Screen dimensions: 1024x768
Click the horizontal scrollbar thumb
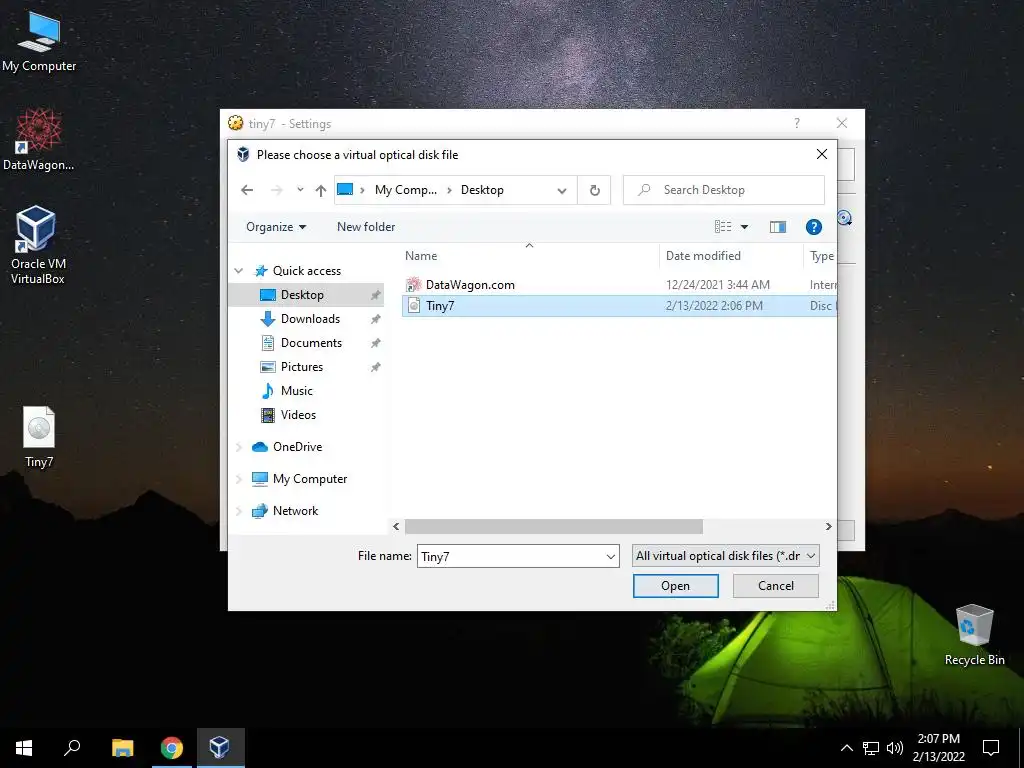coord(554,526)
